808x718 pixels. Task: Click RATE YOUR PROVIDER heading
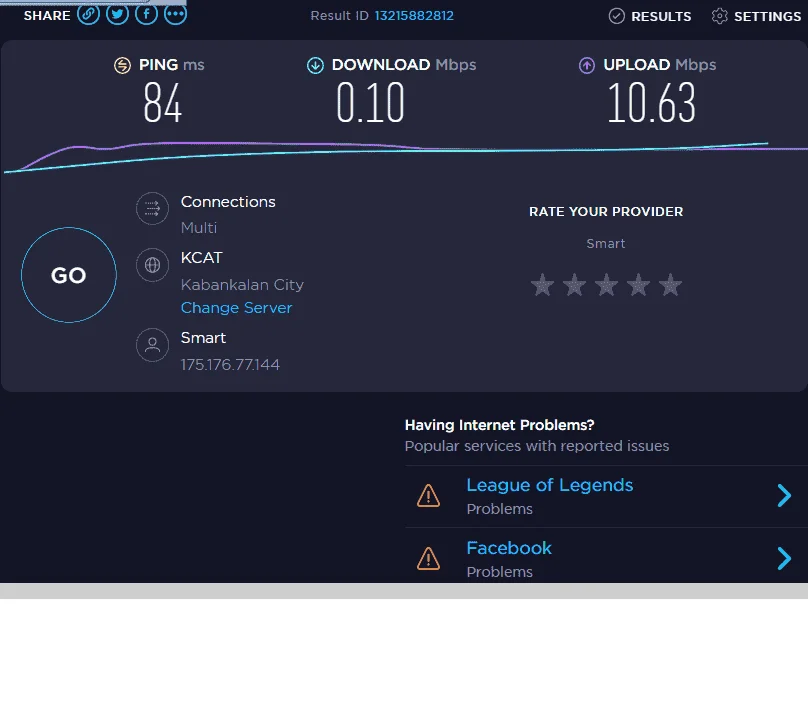pos(606,212)
